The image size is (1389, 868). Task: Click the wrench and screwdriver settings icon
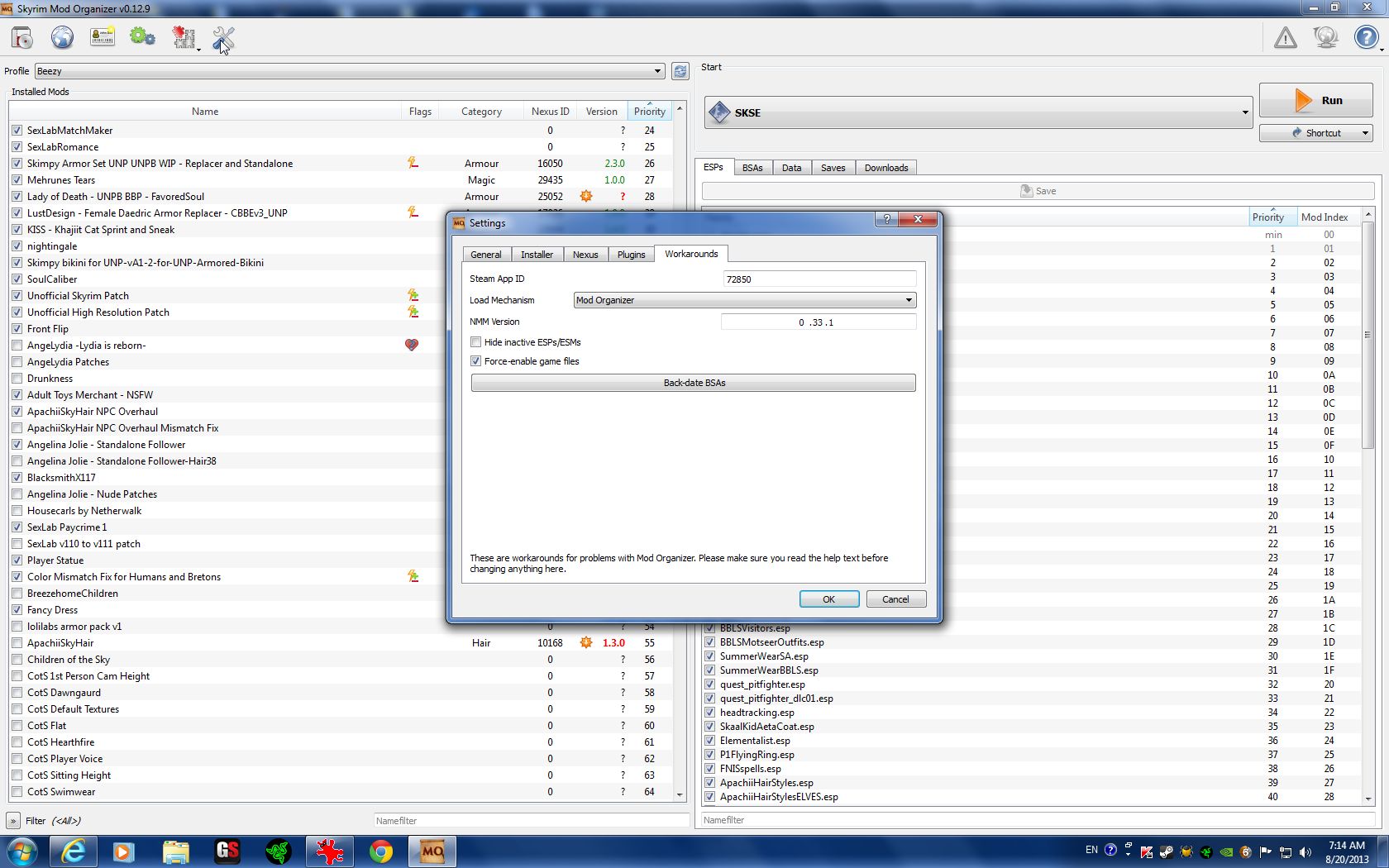[x=223, y=38]
